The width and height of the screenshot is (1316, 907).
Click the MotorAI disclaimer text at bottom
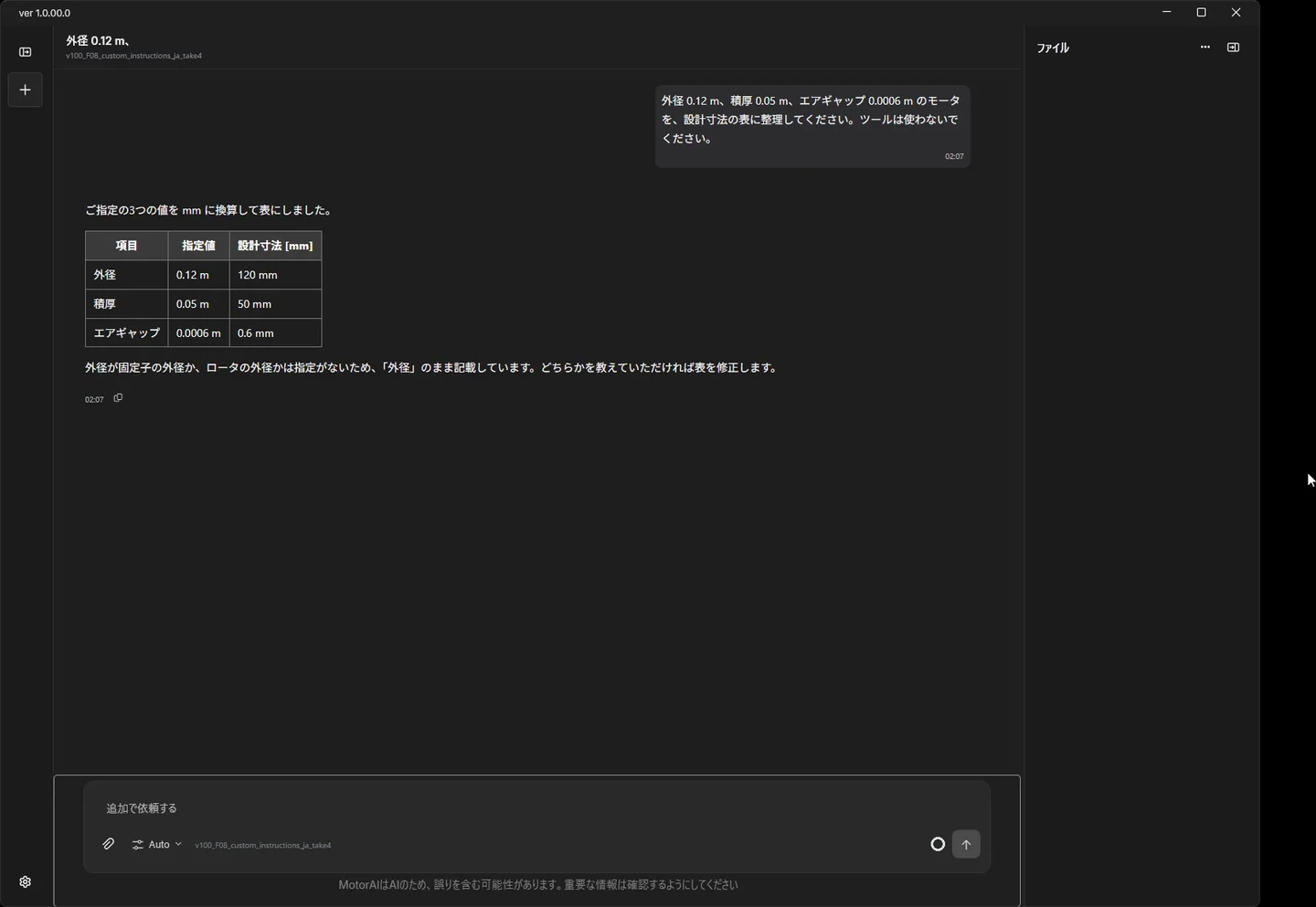tap(538, 884)
